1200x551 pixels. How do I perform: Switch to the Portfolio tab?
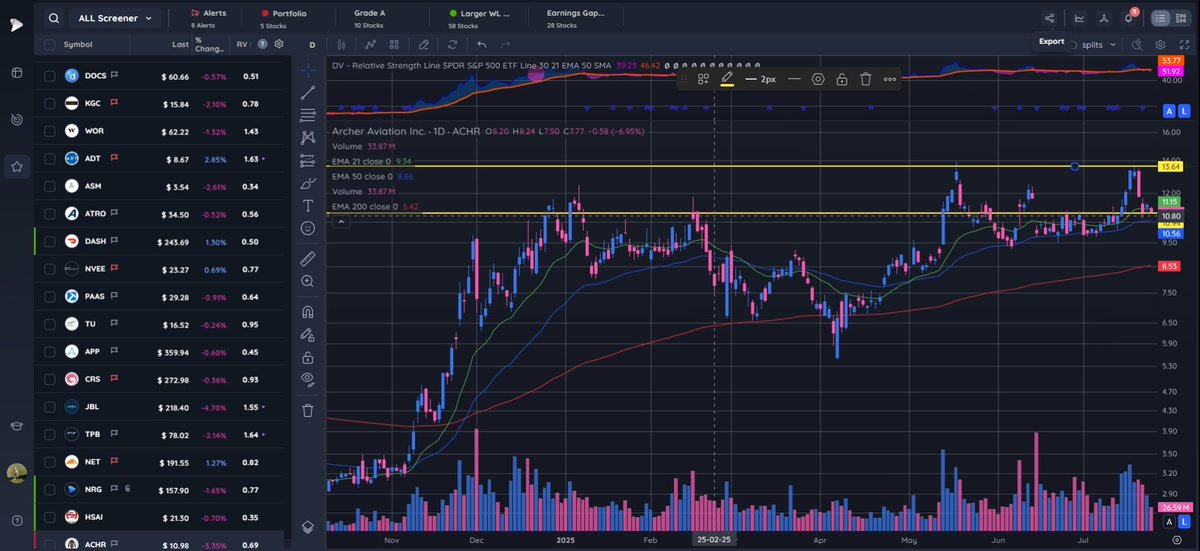coord(283,18)
